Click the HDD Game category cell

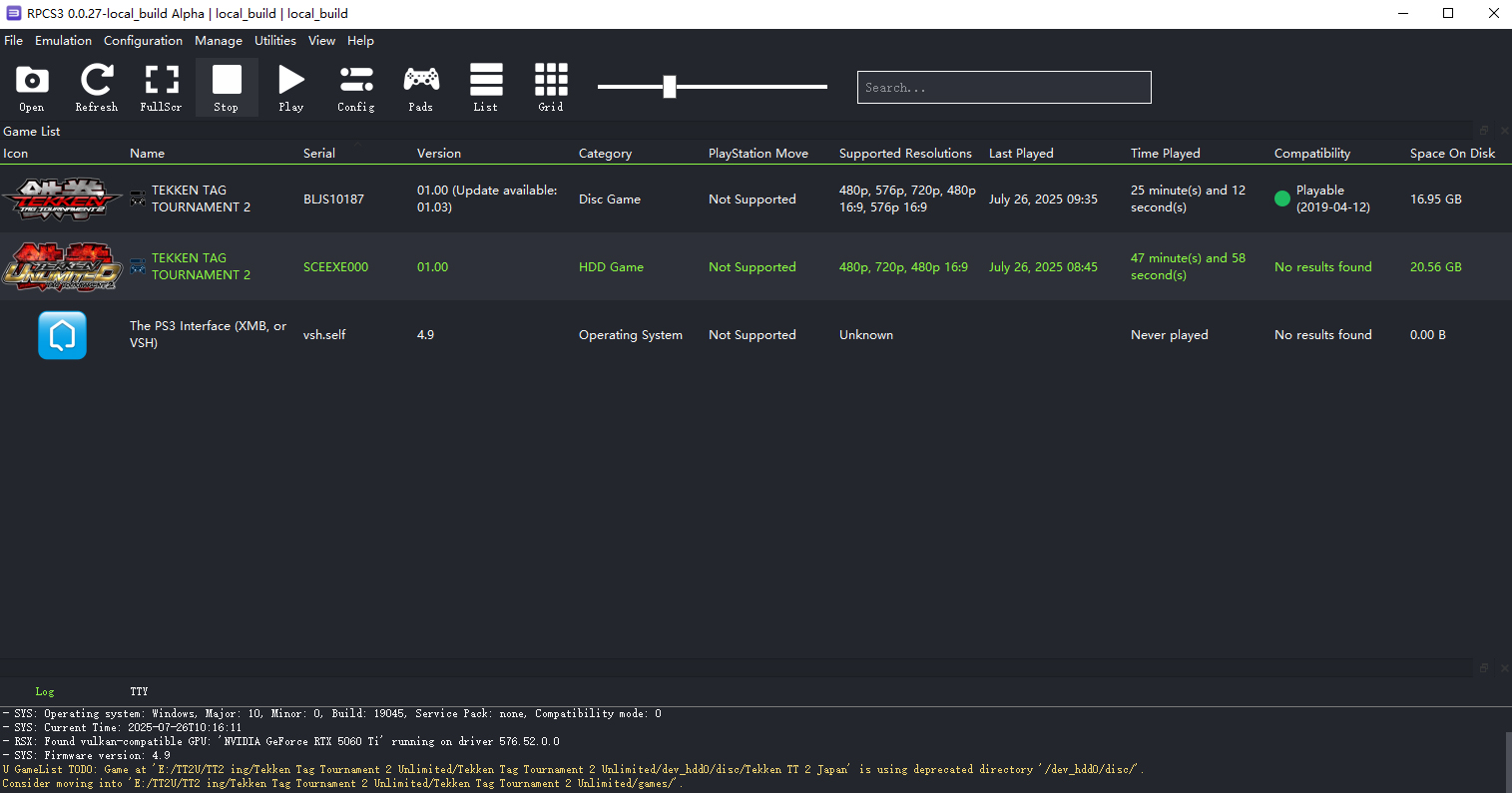pos(611,266)
